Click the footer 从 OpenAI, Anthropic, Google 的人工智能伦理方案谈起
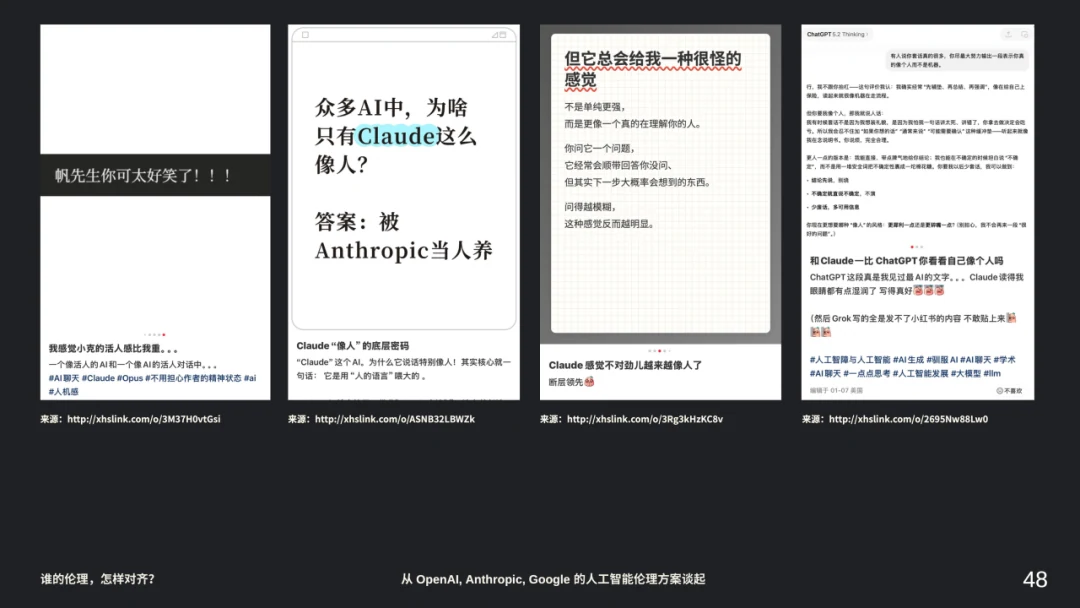 [x=553, y=579]
